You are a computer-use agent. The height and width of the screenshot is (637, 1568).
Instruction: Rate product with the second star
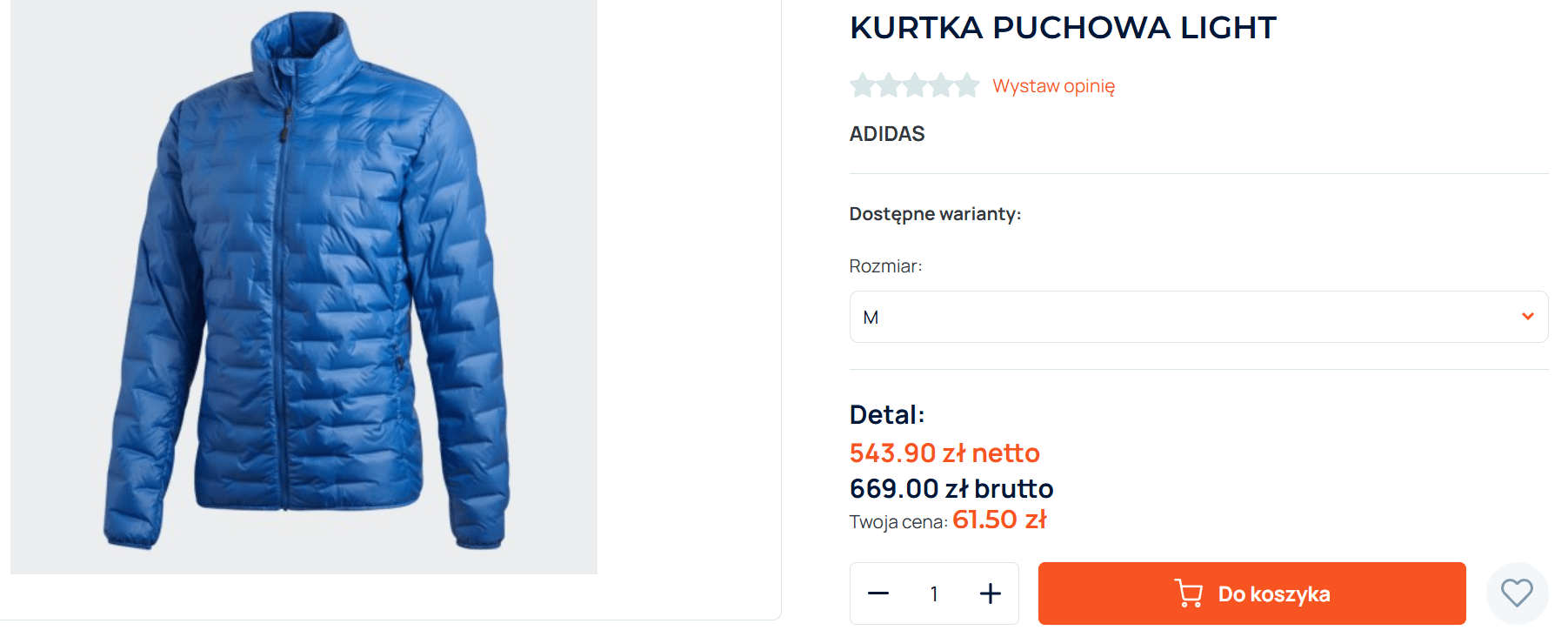click(x=889, y=85)
